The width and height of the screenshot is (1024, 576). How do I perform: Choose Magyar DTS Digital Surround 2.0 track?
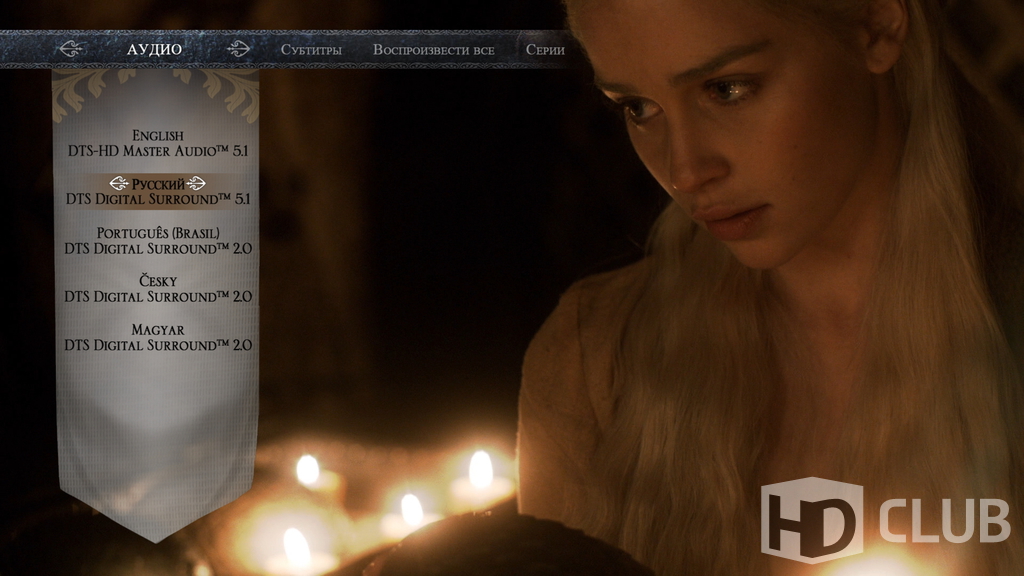pos(158,337)
